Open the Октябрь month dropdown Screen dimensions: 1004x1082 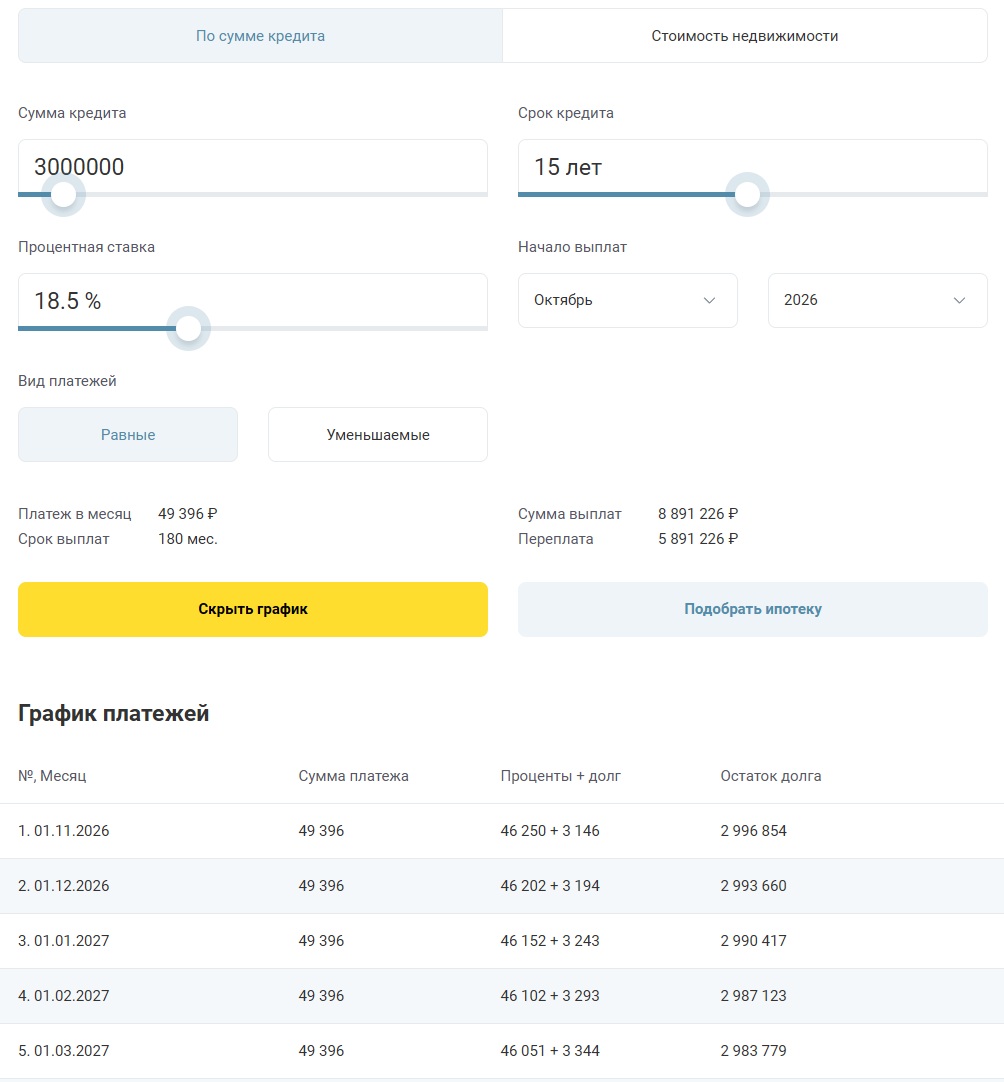628,300
